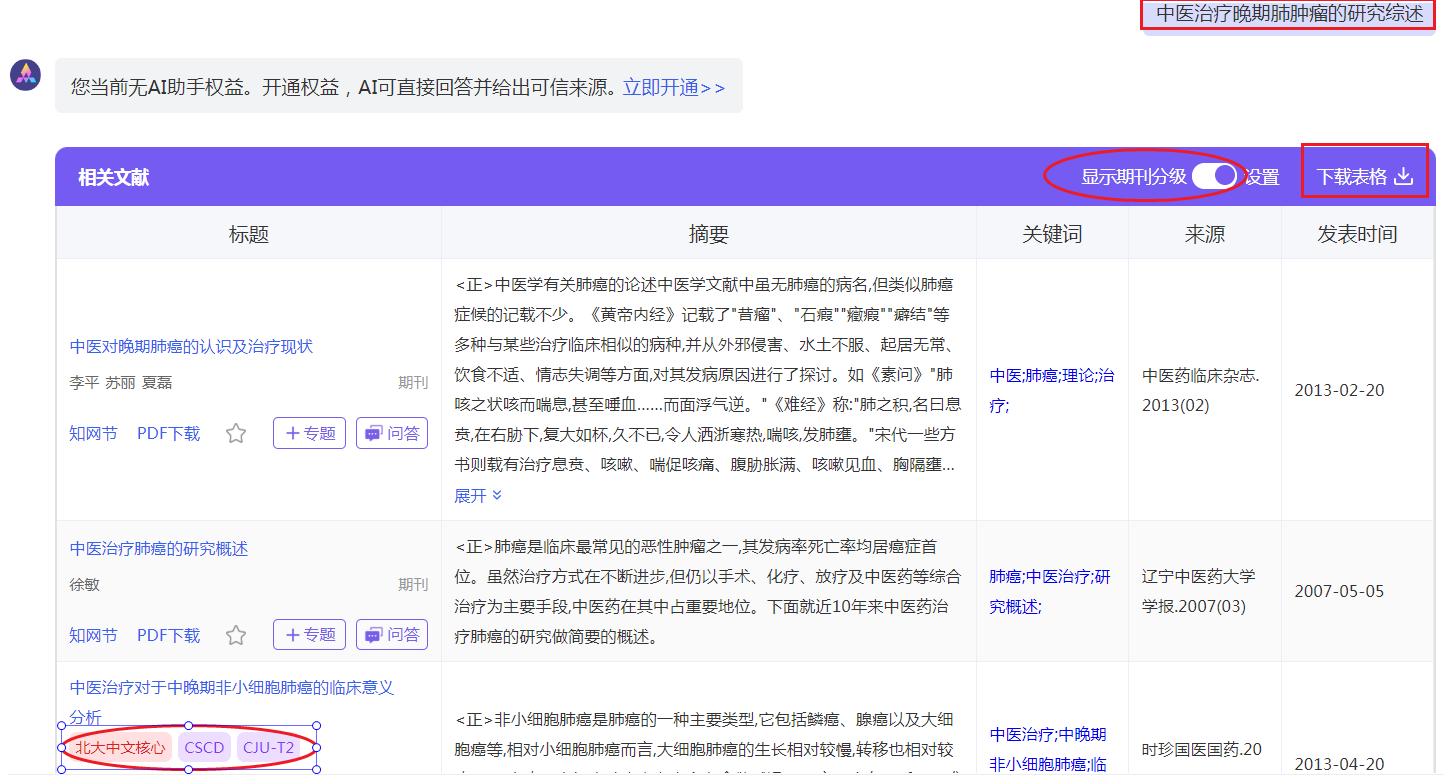The height and width of the screenshot is (784, 1444).
Task: Open article 中医治疗对于中晚期非小细胞肺癌的临床意义
Action: click(232, 702)
